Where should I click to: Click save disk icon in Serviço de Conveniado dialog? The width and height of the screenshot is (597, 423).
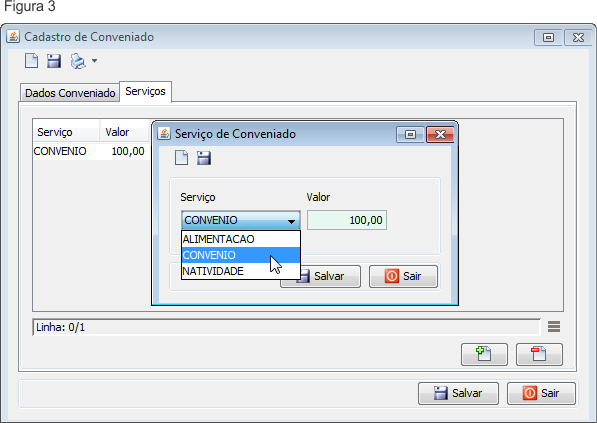(x=204, y=158)
